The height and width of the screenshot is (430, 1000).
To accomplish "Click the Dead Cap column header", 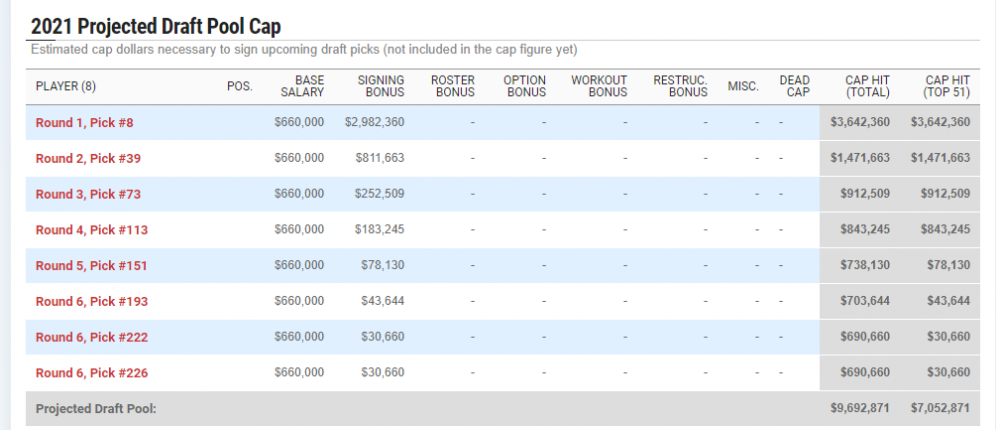I will (x=794, y=86).
